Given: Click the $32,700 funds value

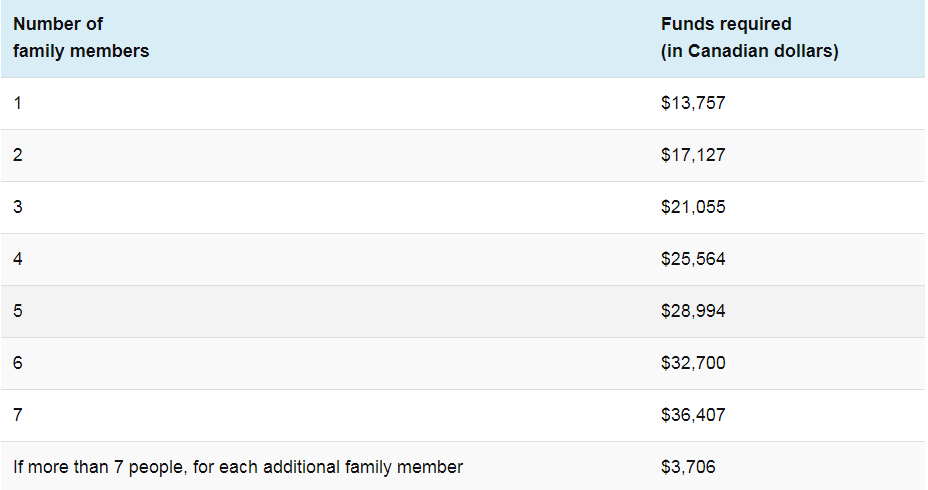Looking at the screenshot, I should click(x=693, y=363).
